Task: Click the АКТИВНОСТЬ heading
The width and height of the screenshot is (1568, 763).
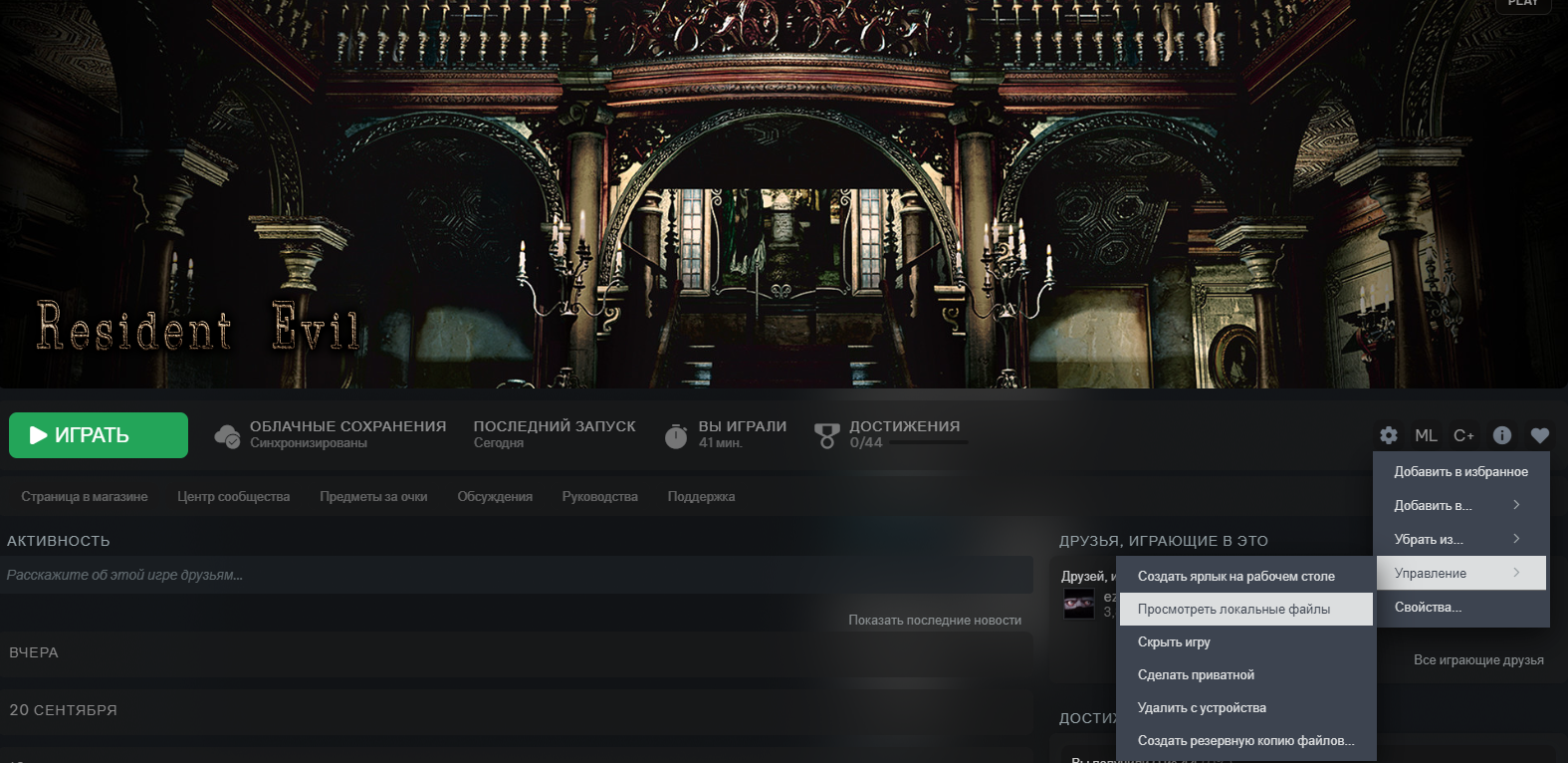Action: (59, 541)
